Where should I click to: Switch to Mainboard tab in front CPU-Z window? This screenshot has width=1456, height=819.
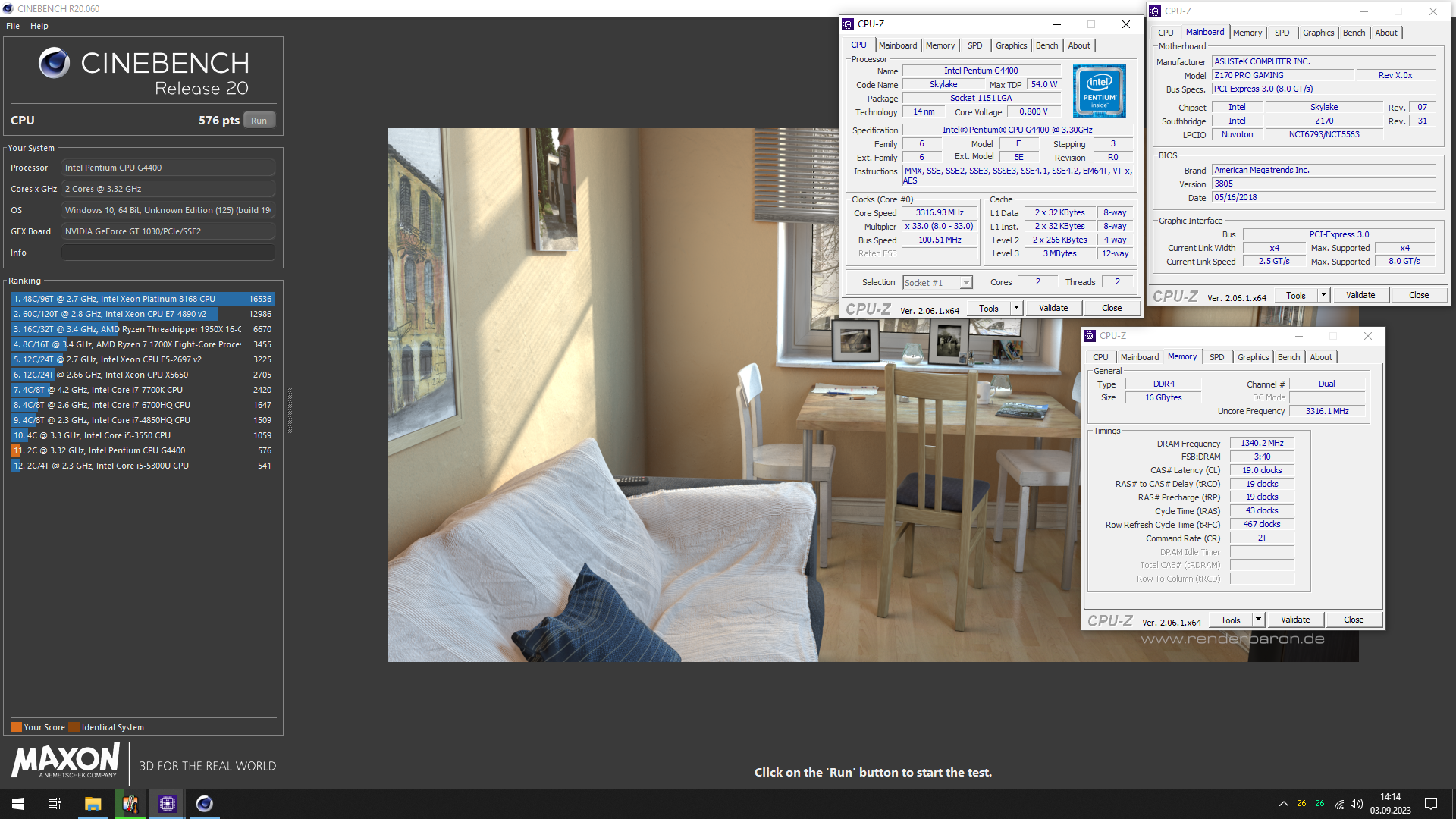pos(898,45)
